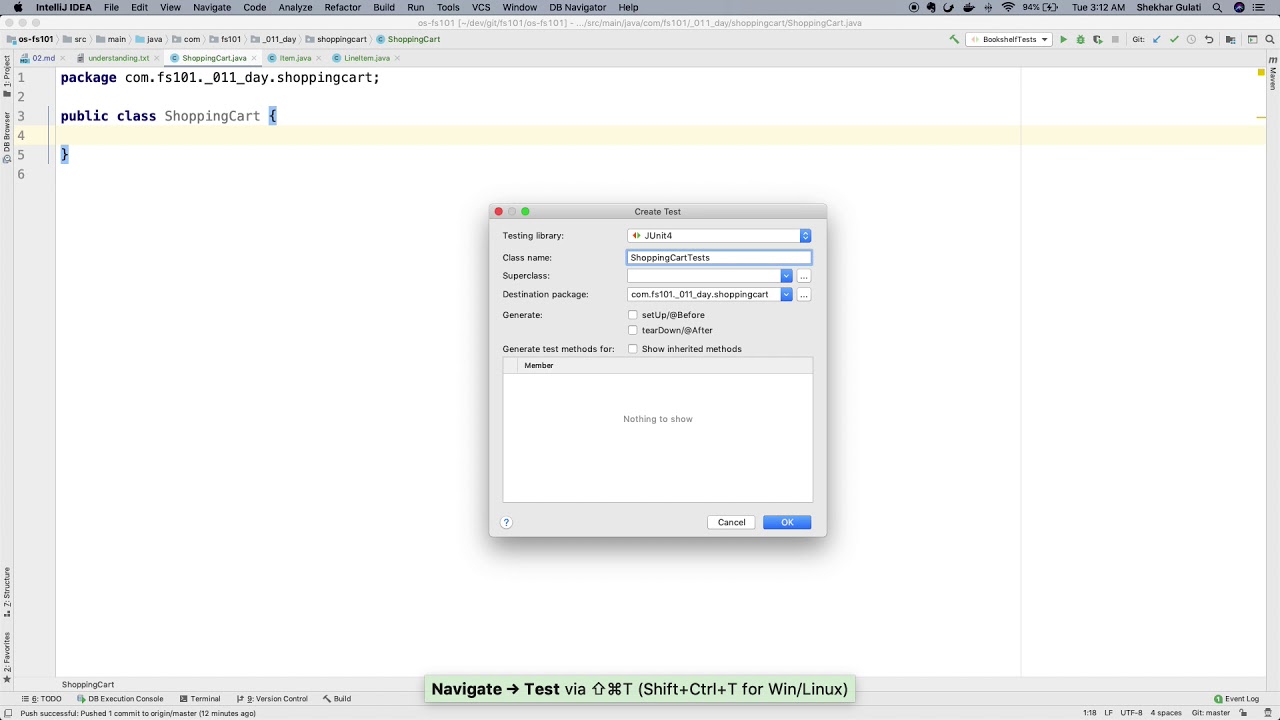Open the Testing library JUnit4 dropdown
This screenshot has height=720, width=1280.
(x=719, y=236)
